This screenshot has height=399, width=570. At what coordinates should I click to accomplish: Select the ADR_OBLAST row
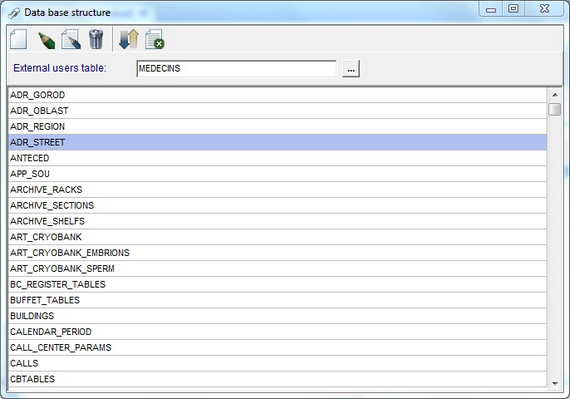point(277,110)
